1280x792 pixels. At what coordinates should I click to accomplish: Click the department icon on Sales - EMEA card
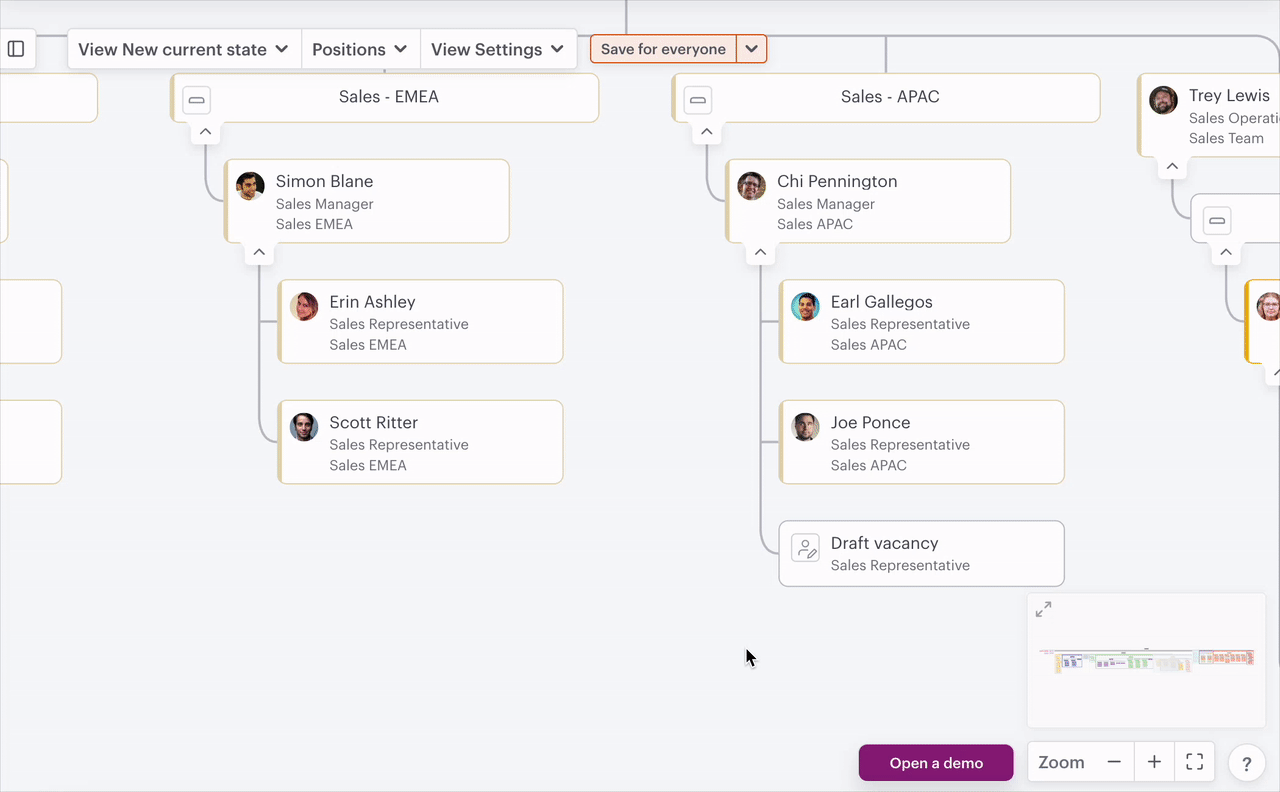pyautogui.click(x=196, y=99)
